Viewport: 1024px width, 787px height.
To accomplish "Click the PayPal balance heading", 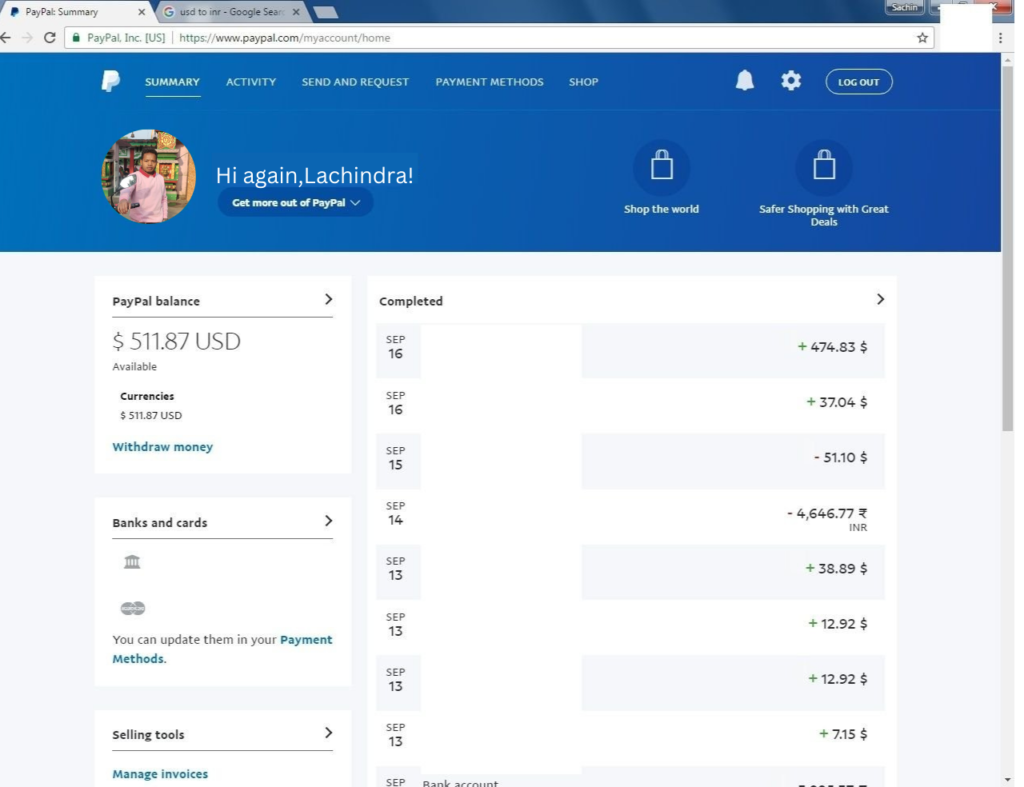I will click(156, 301).
